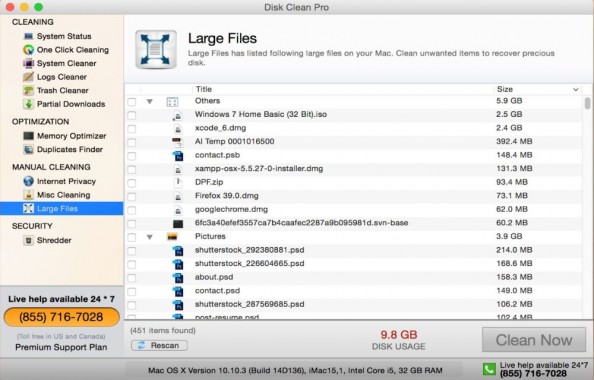Check the Windows 7 Home Basic iso checkbox

click(x=131, y=115)
